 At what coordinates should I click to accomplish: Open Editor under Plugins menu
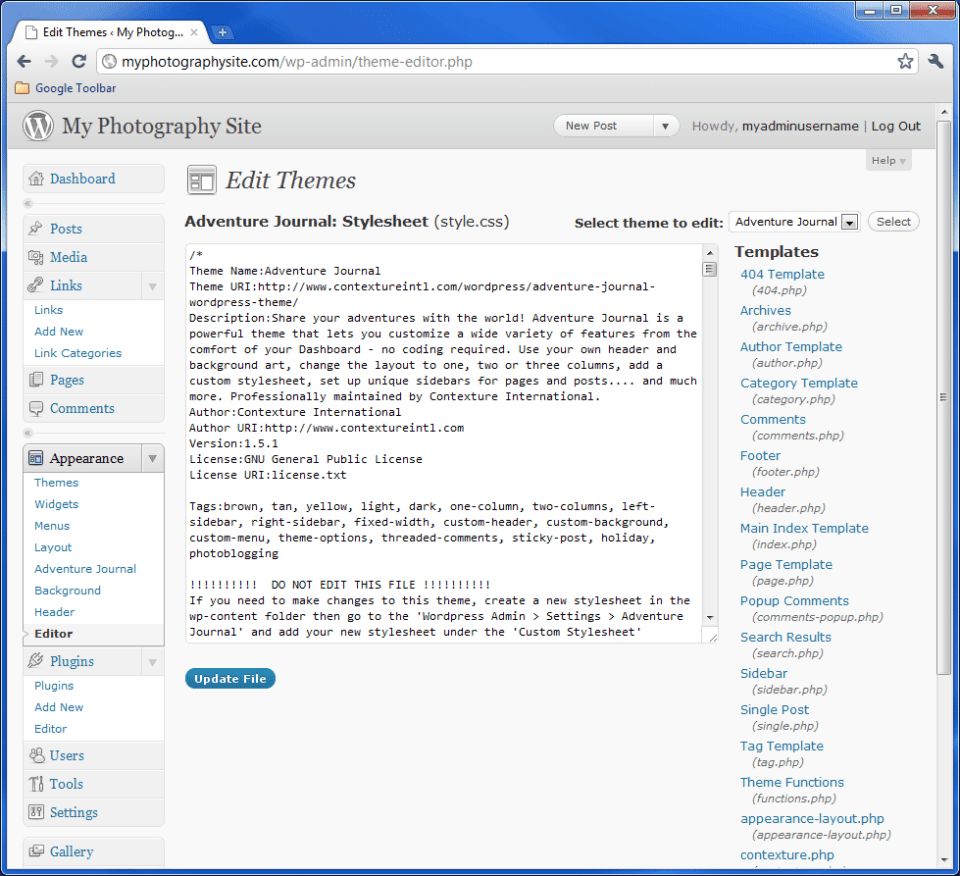pos(51,728)
